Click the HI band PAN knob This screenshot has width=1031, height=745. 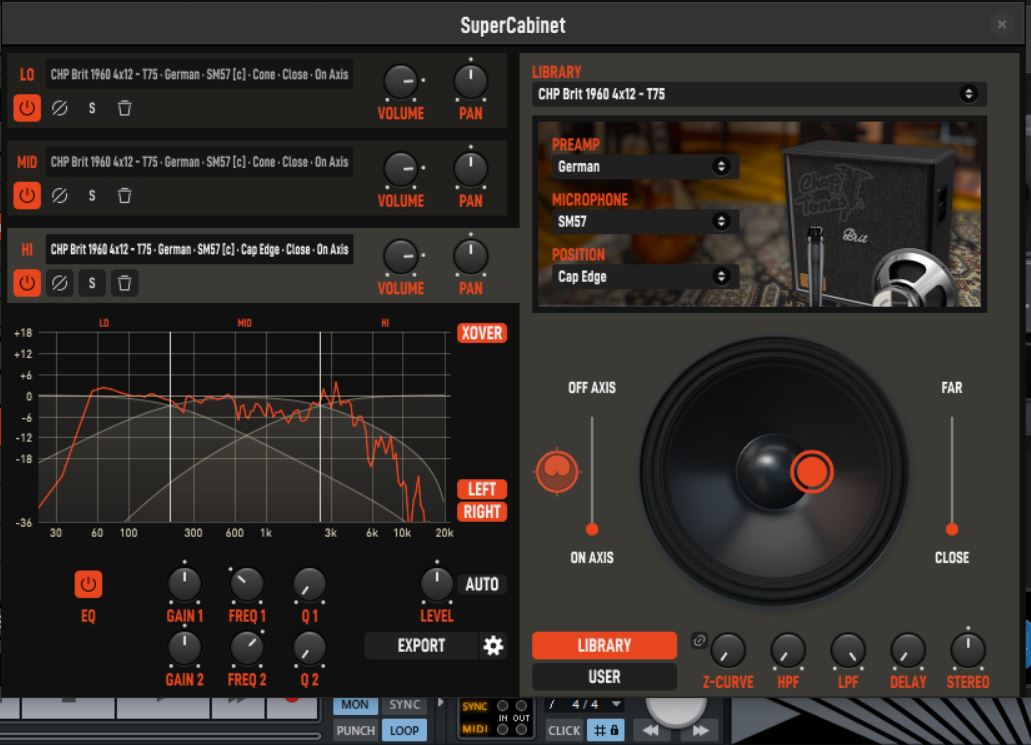pyautogui.click(x=471, y=256)
